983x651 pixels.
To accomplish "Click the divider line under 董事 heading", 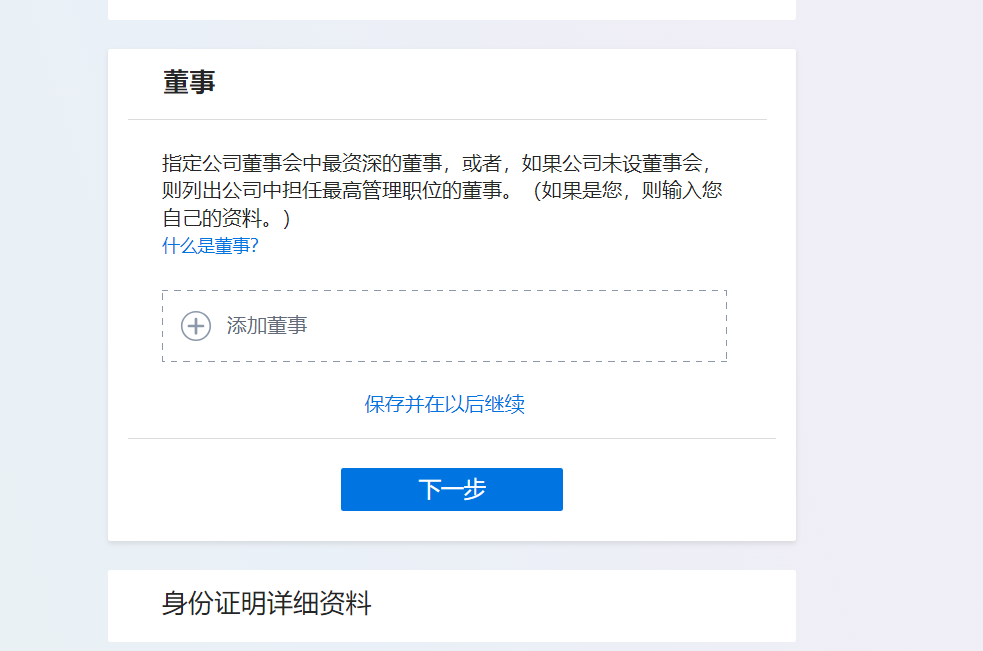I will (x=448, y=119).
